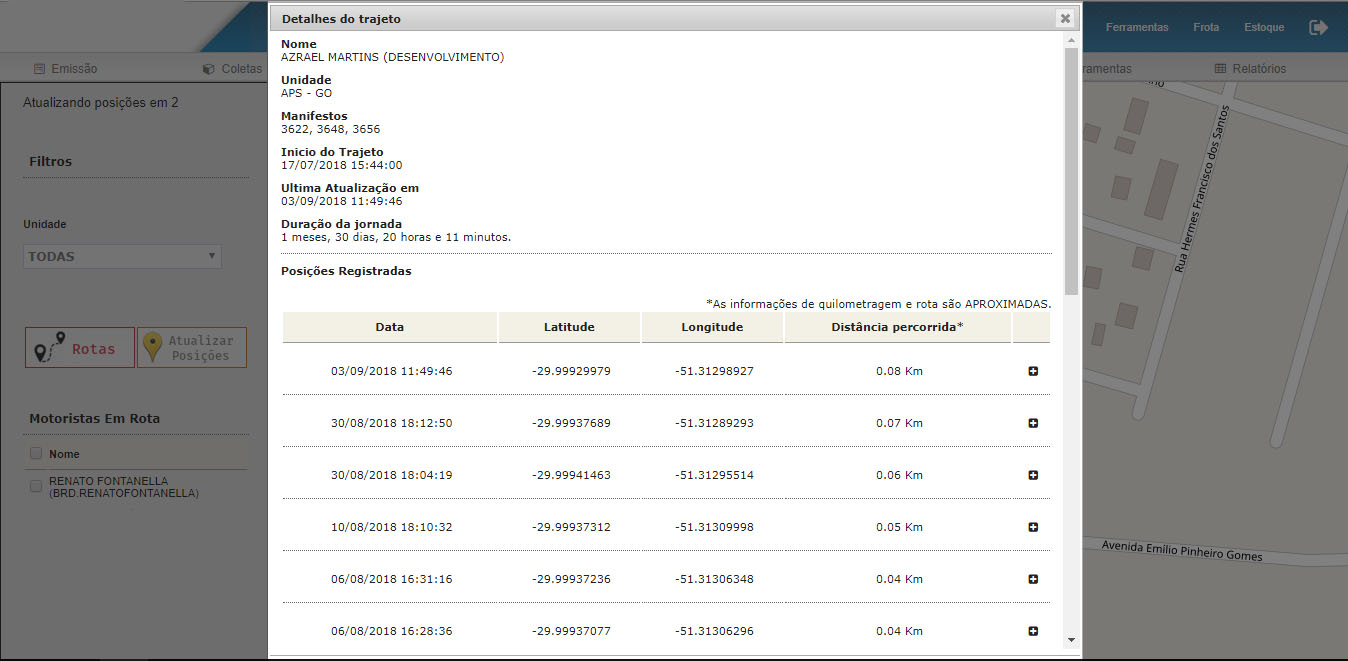The width and height of the screenshot is (1348, 661).
Task: Switch to the Emissão tab
Action: (x=66, y=69)
